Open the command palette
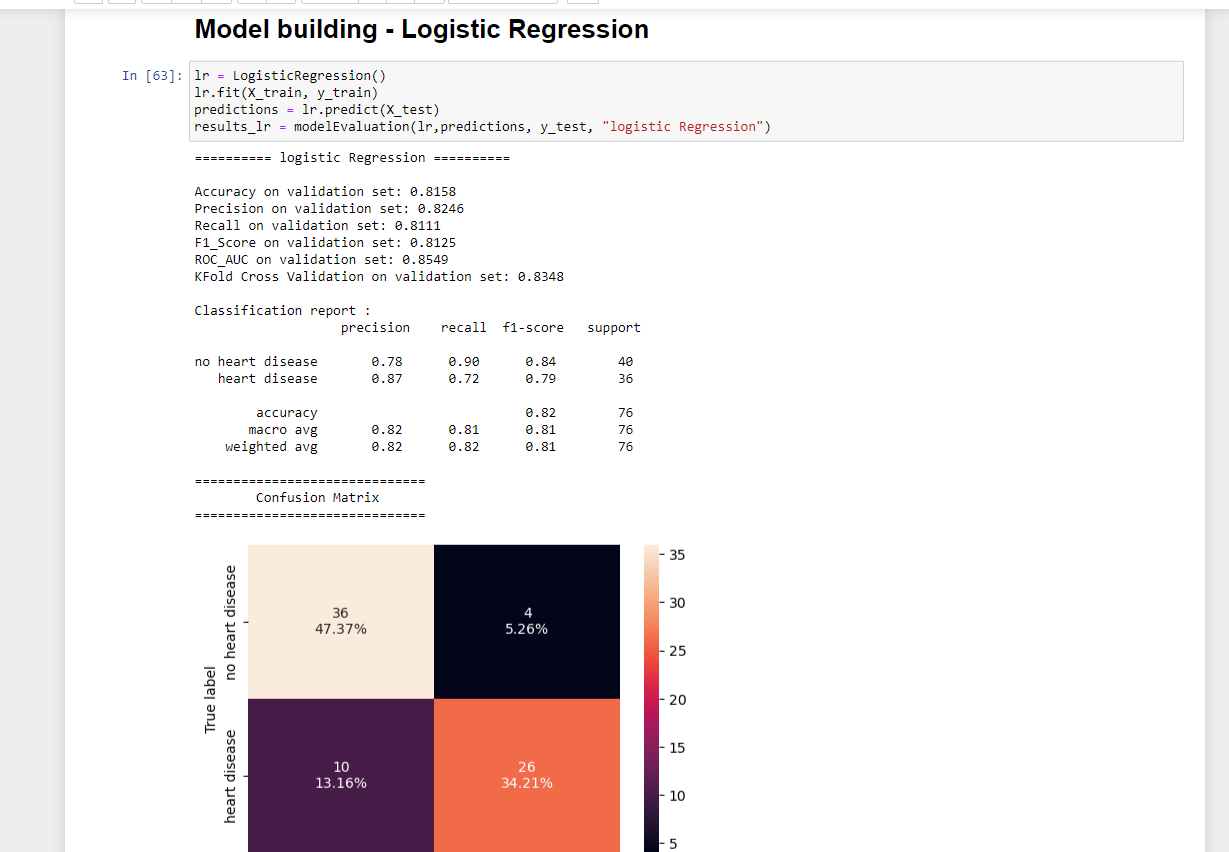 [582, 2]
